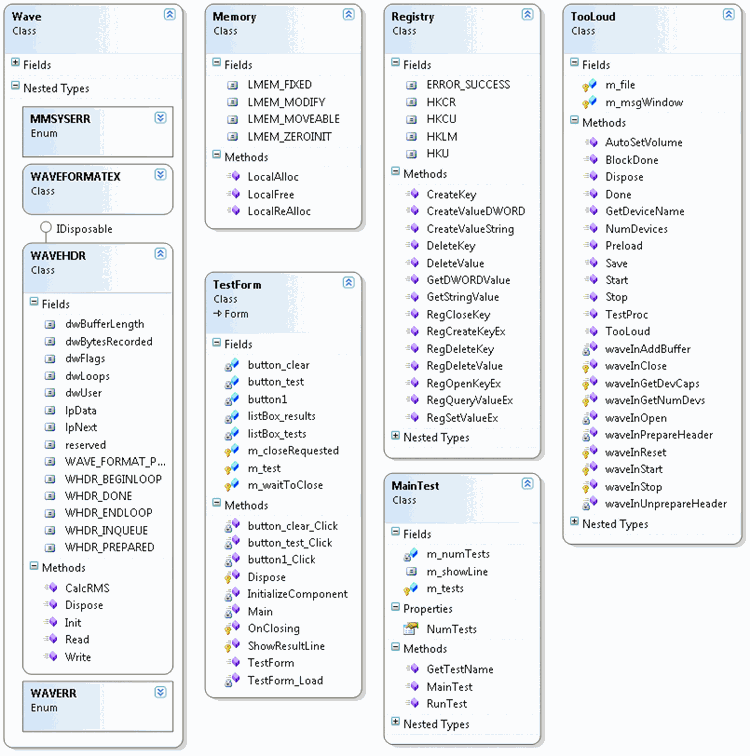Click the RegSetValueEx method icon
This screenshot has width=750, height=756.
pyautogui.click(x=412, y=418)
